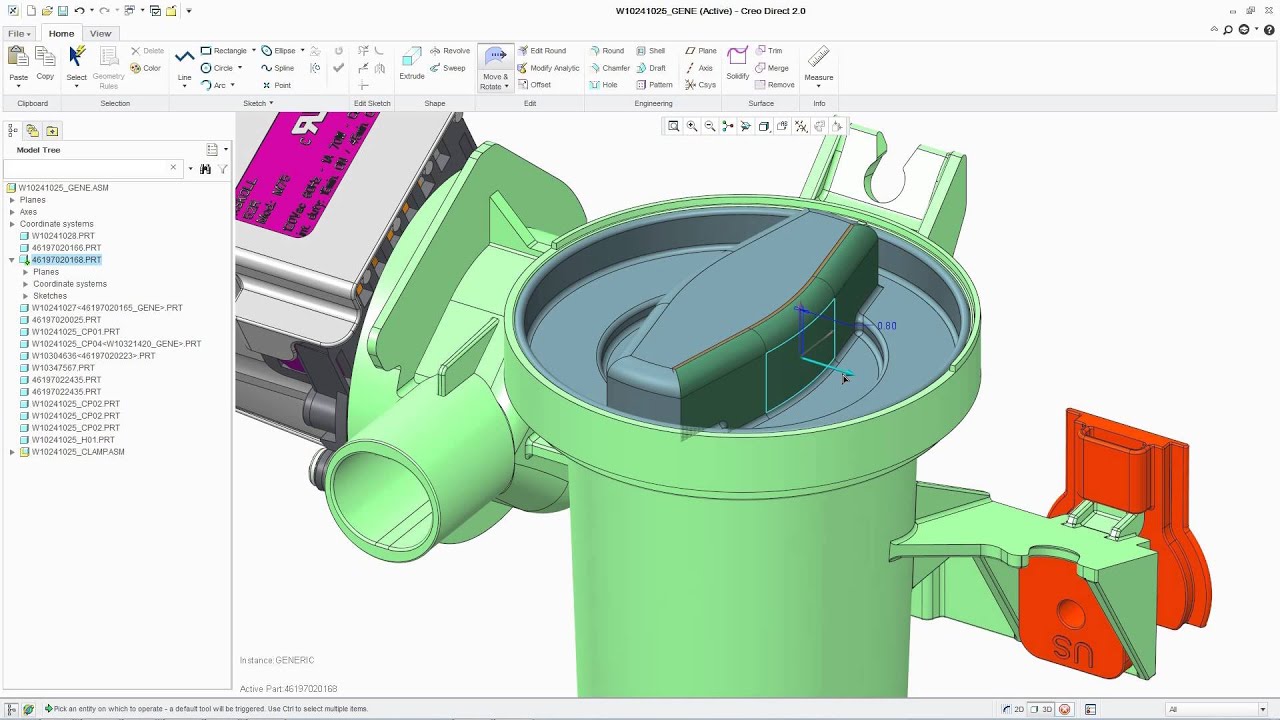Open the File menu
This screenshot has height=720, width=1280.
coord(18,33)
